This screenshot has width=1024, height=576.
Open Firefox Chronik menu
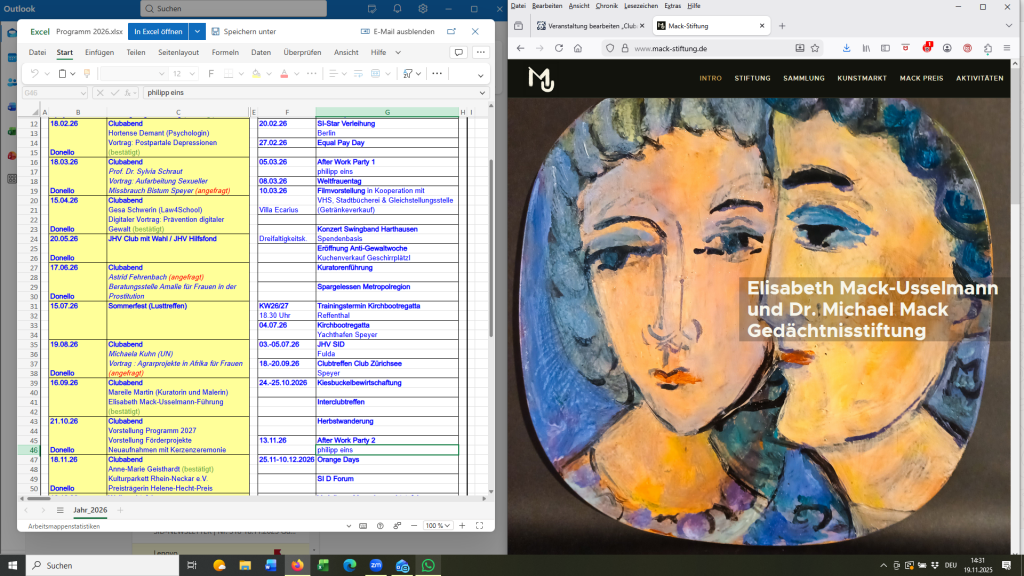pyautogui.click(x=607, y=6)
